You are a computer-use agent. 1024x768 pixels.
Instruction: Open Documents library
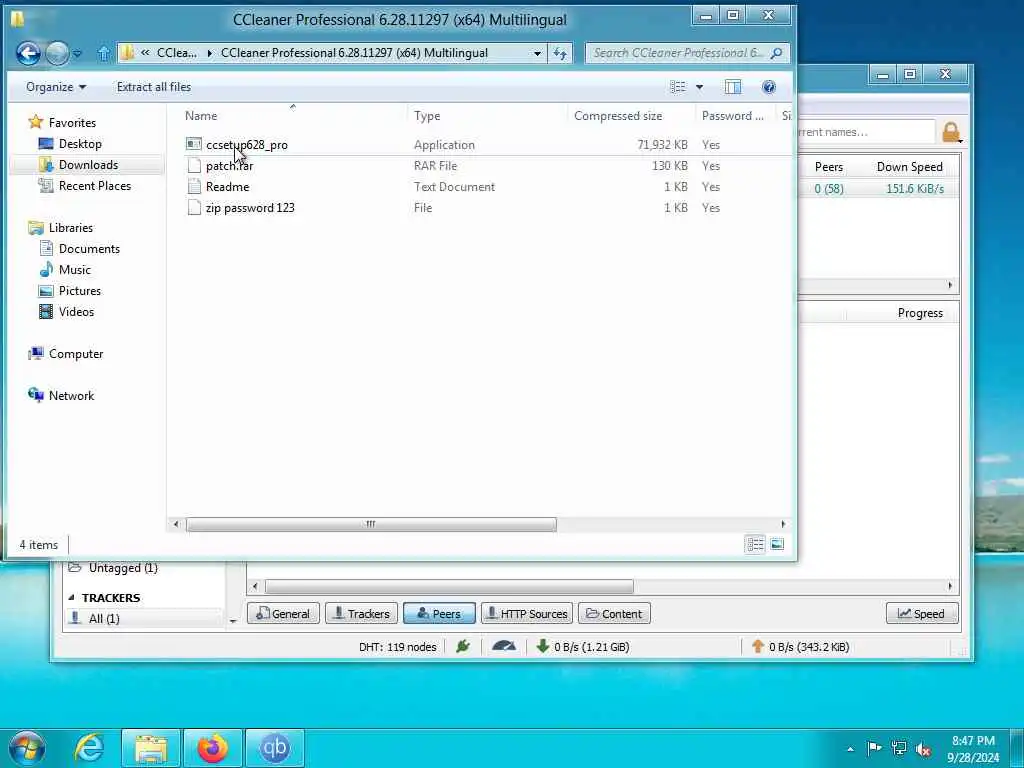pyautogui.click(x=89, y=248)
